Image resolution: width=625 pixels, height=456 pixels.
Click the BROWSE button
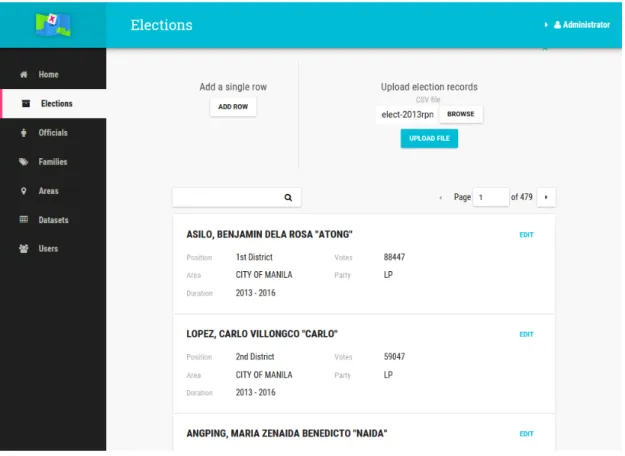coord(461,114)
